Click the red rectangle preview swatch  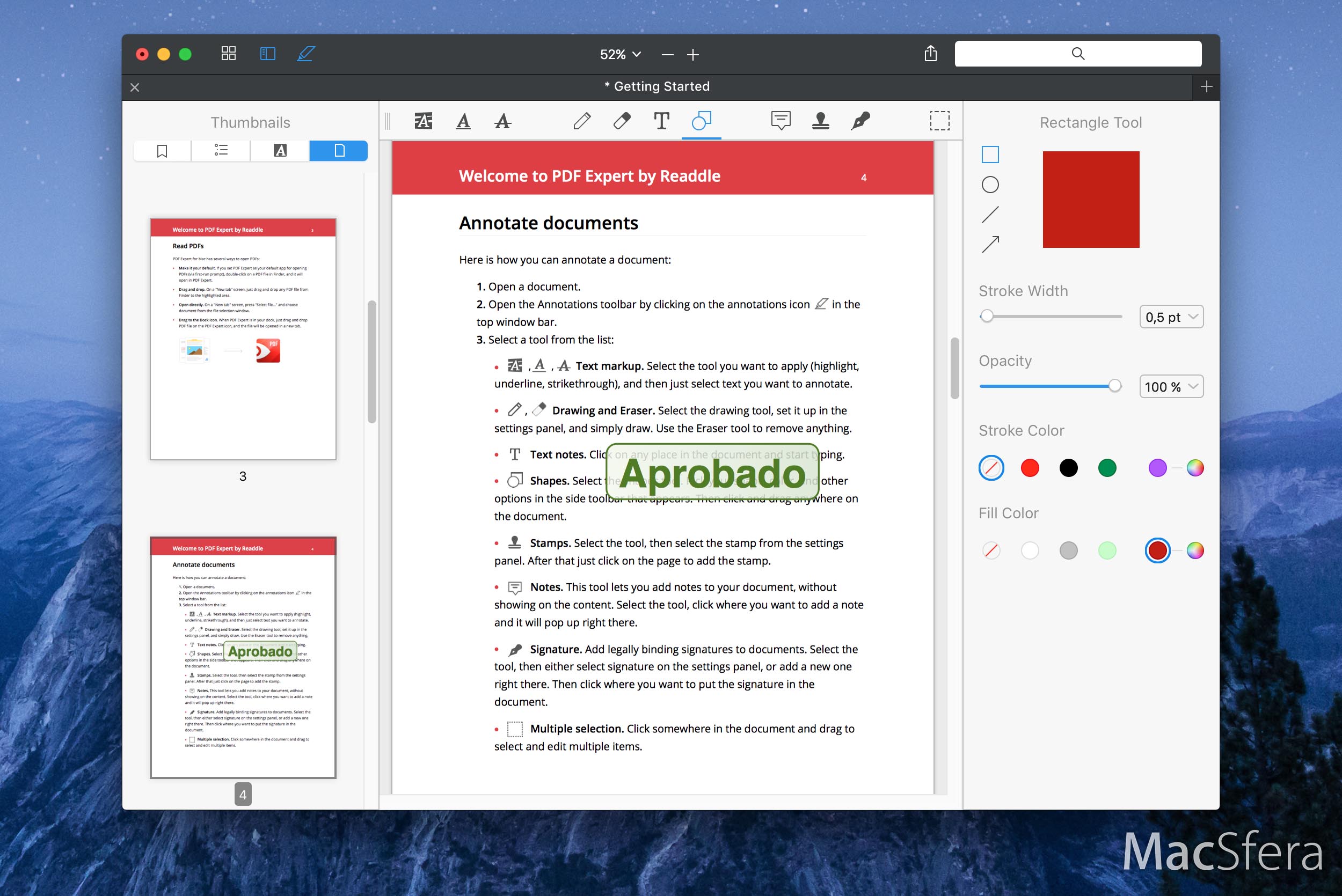pos(1091,200)
